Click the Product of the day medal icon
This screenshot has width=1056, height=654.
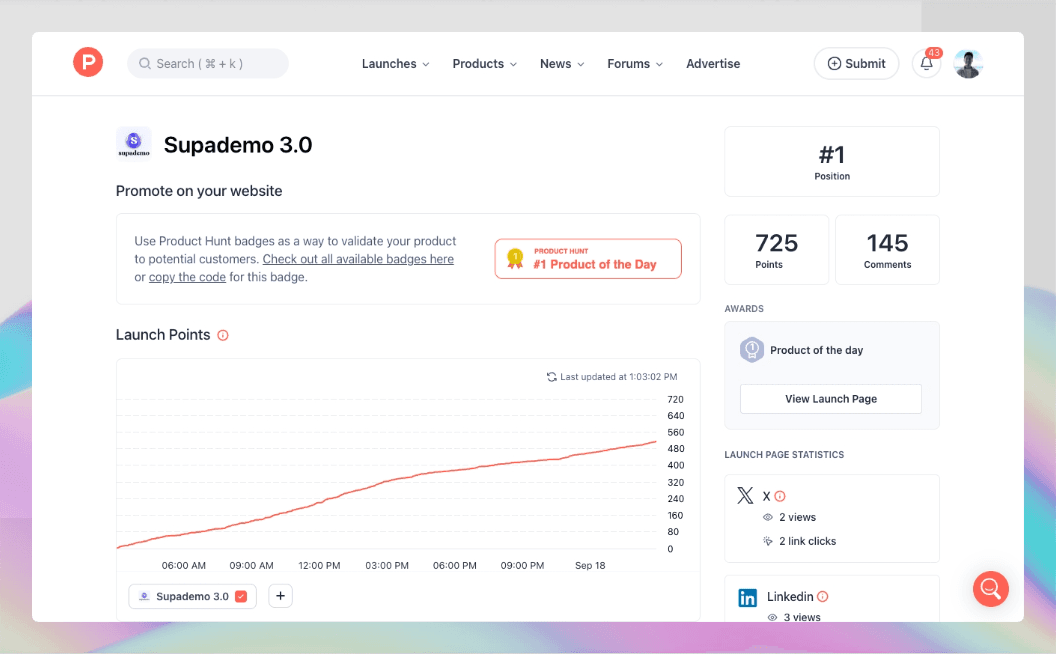751,350
